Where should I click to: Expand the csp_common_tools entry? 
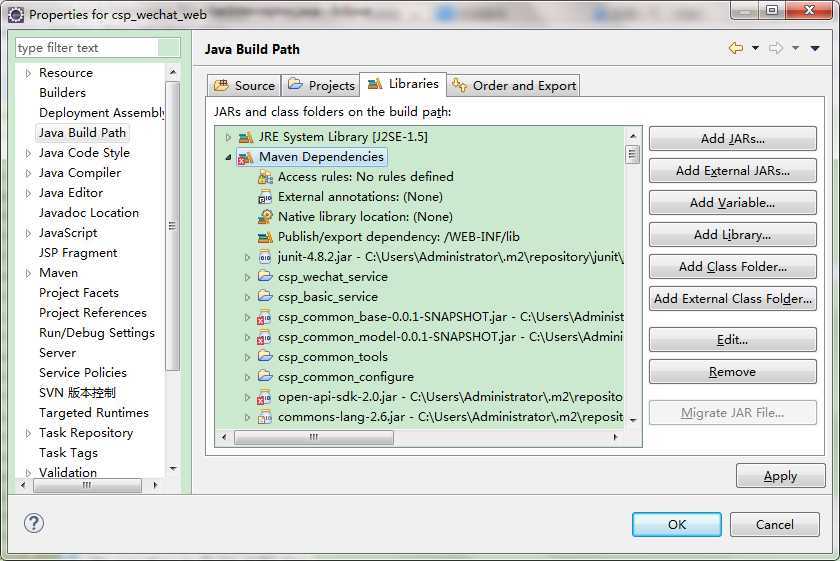pos(248,357)
